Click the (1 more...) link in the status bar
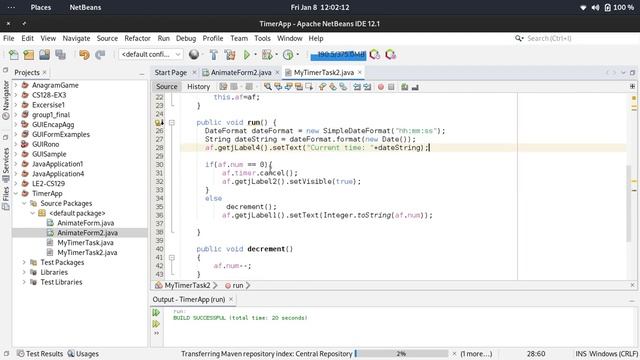This screenshot has width=640, height=360. tap(476, 354)
